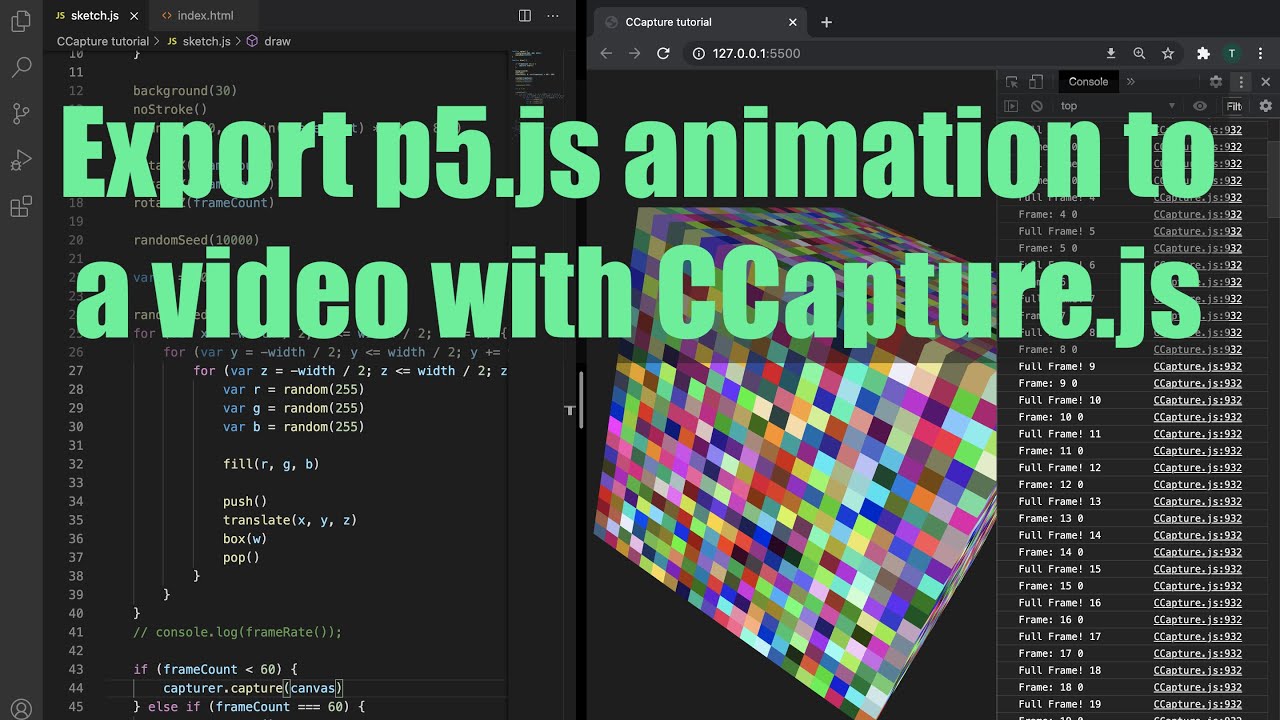Image resolution: width=1280 pixels, height=720 pixels.
Task: Open the CCapture.js:932 link beside Frame: 12 0
Action: point(1197,485)
